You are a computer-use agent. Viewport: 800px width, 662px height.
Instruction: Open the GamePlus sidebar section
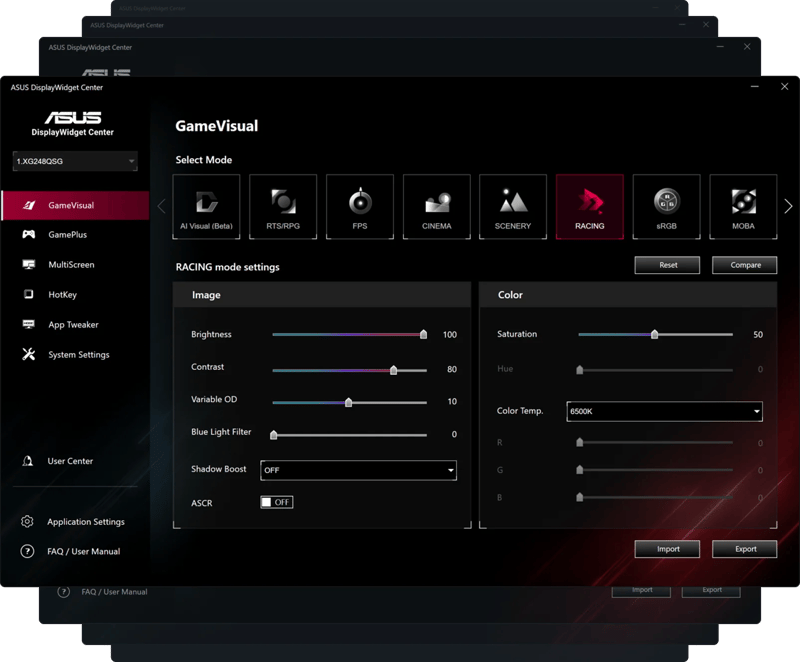coord(68,235)
